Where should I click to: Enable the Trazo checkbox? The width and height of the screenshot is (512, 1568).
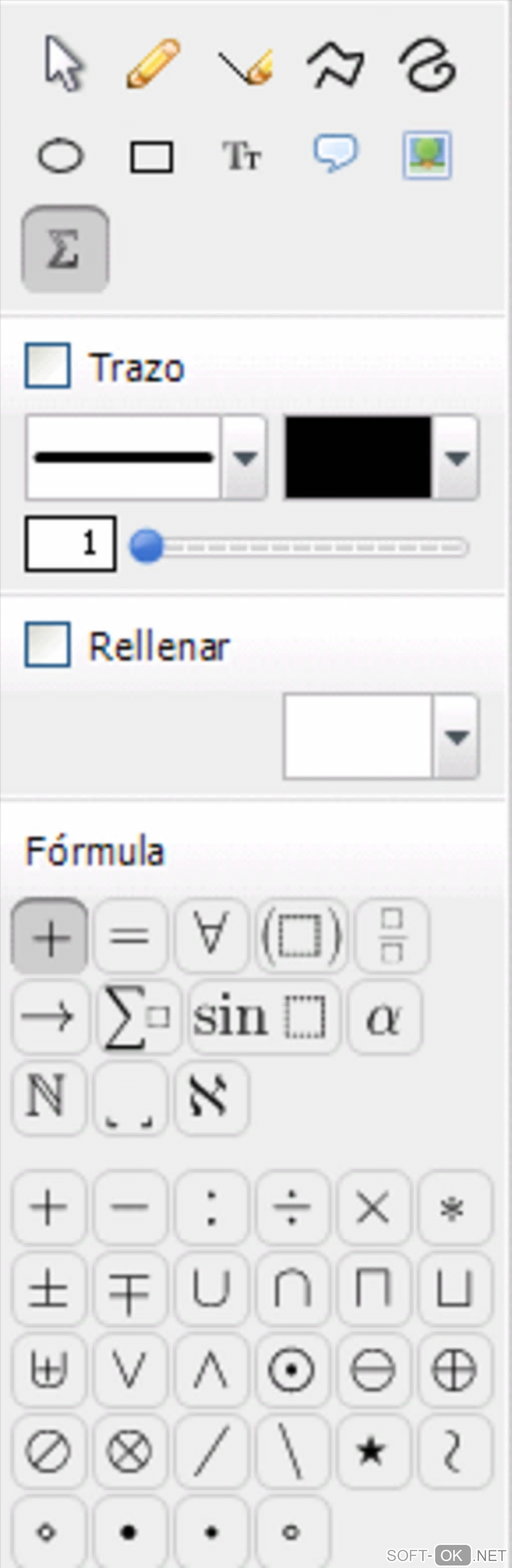(48, 366)
